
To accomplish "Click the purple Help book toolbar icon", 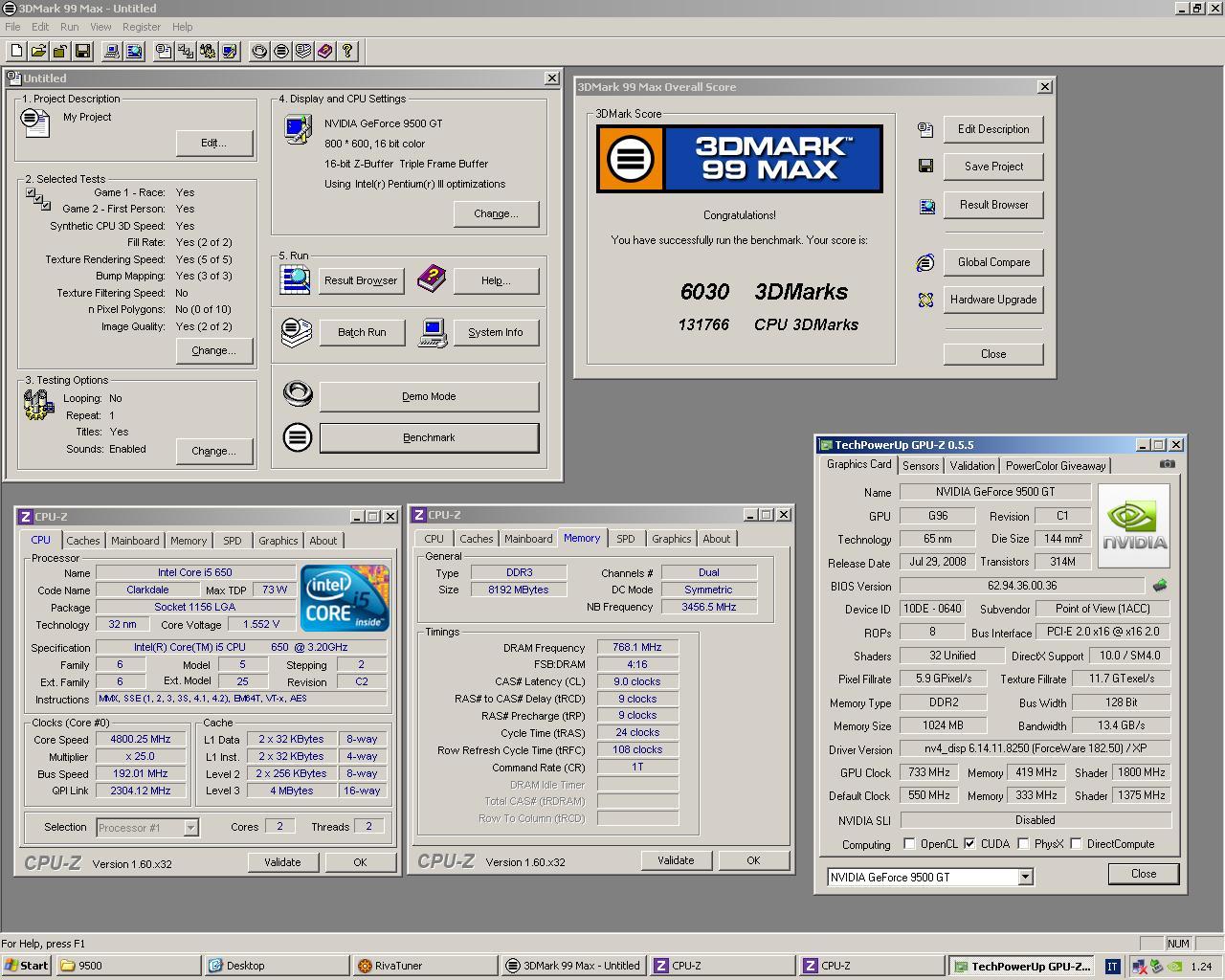I will (x=325, y=51).
